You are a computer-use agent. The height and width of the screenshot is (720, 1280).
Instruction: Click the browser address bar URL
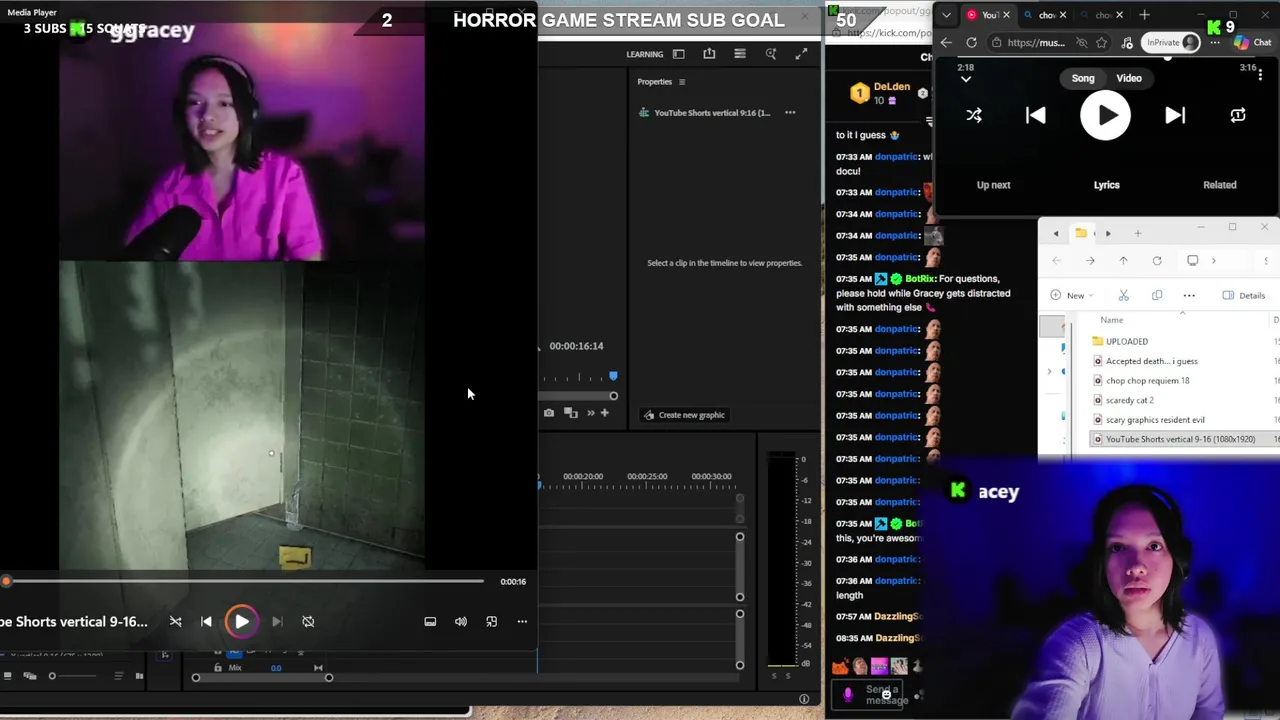click(x=1036, y=43)
